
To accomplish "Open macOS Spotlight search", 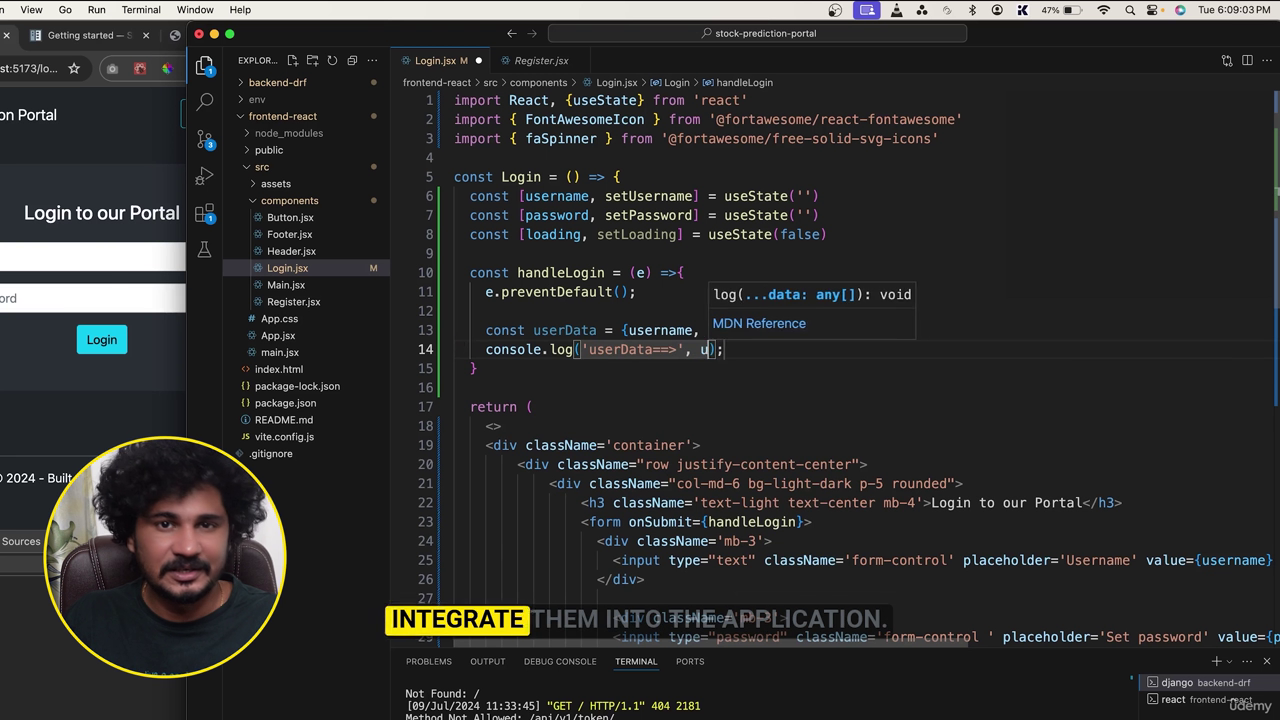I will [1130, 10].
